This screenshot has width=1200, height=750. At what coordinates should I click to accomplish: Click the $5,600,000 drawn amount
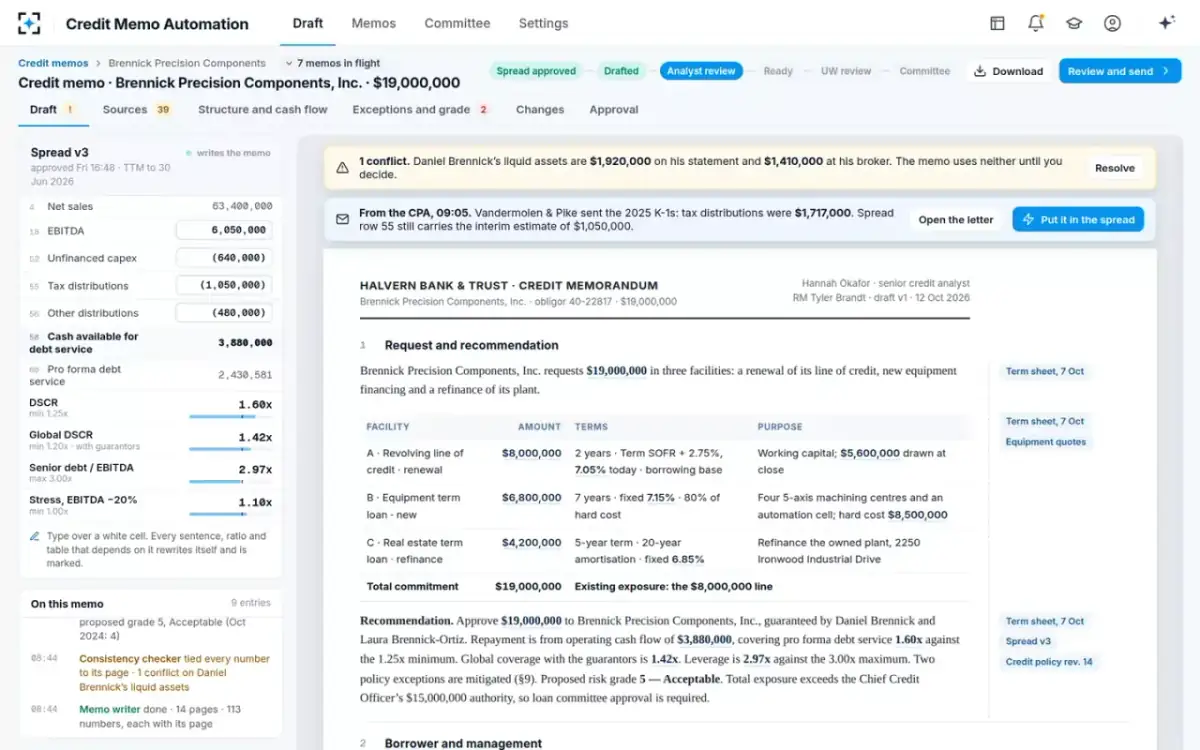point(869,453)
